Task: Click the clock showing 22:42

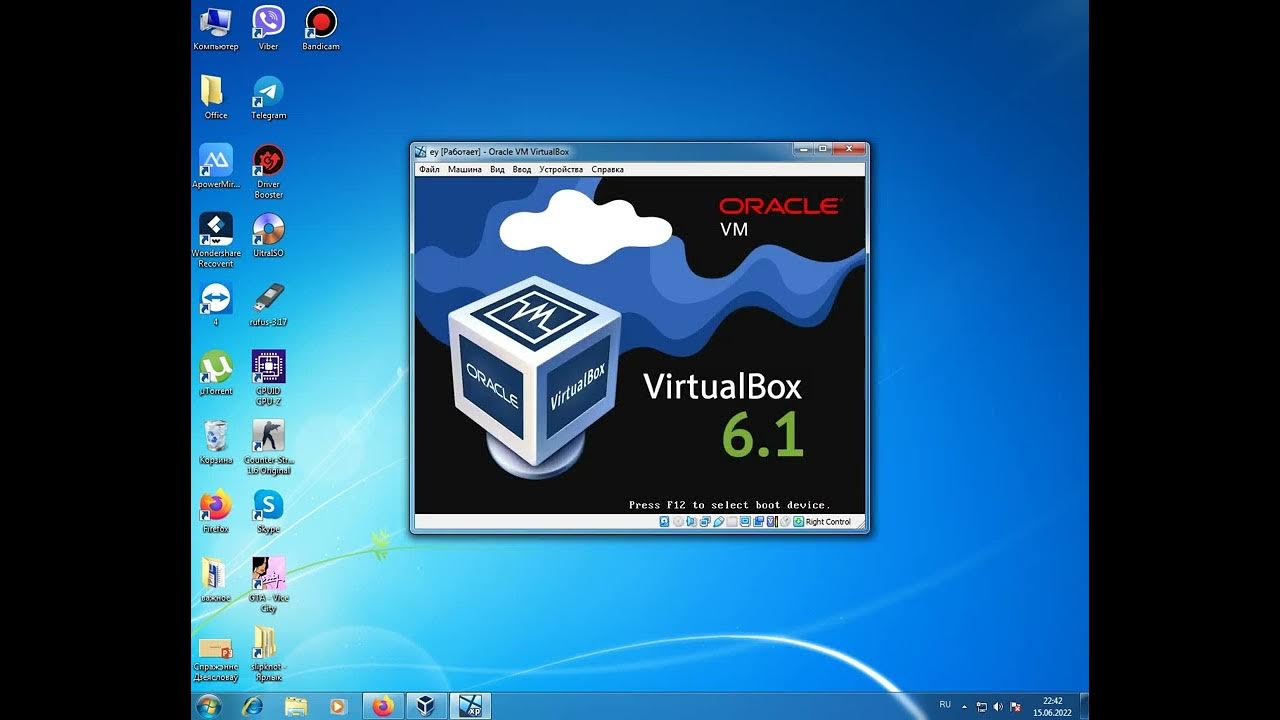Action: 1052,701
